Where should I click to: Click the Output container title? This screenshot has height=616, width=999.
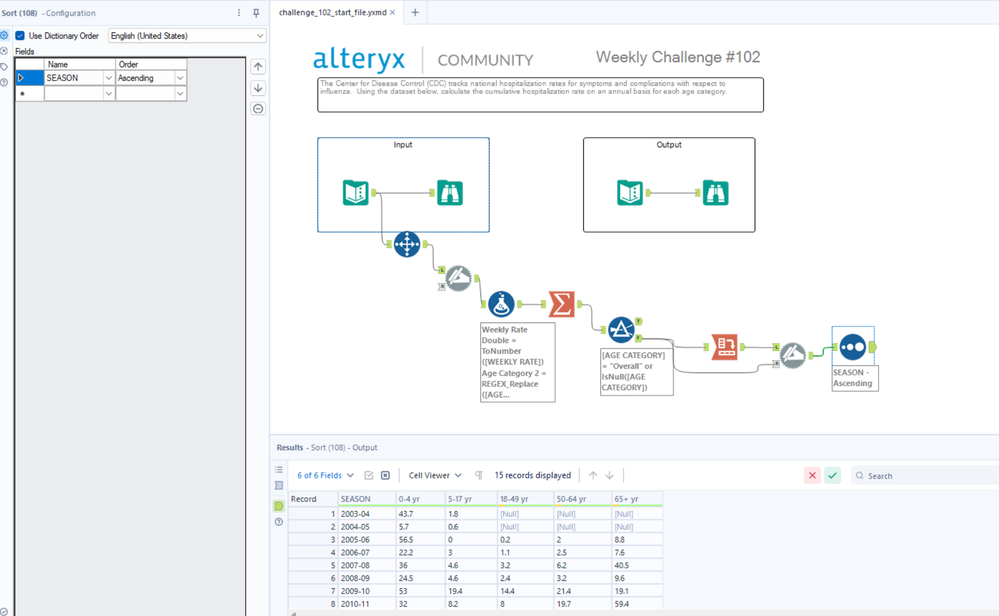point(669,145)
